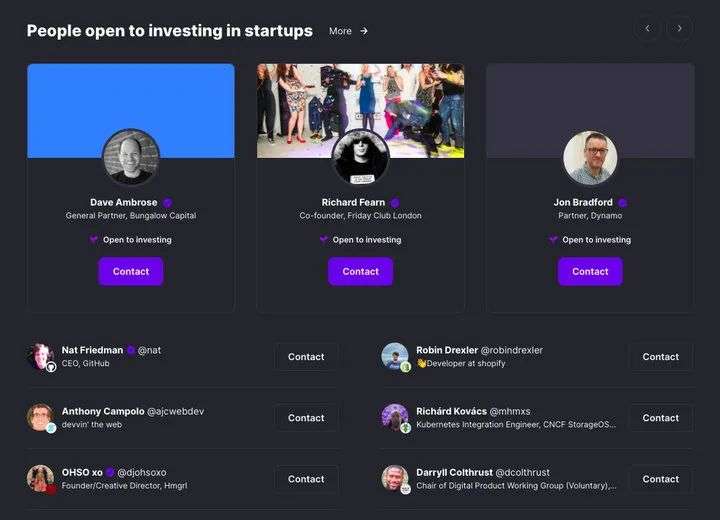Open Robin Drexler's avatar

tap(395, 356)
